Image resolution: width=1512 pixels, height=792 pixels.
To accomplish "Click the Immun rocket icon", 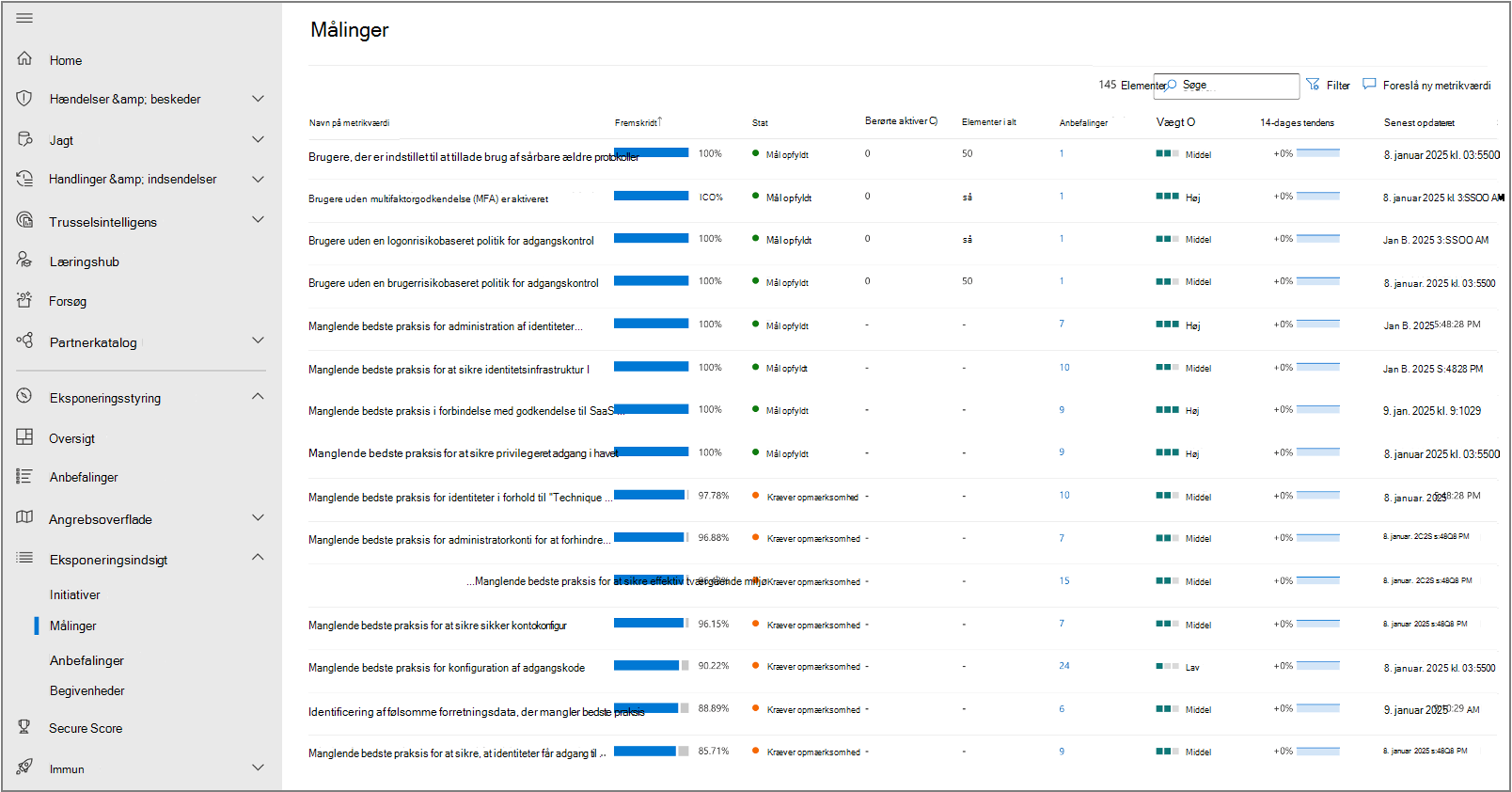I will (x=24, y=767).
